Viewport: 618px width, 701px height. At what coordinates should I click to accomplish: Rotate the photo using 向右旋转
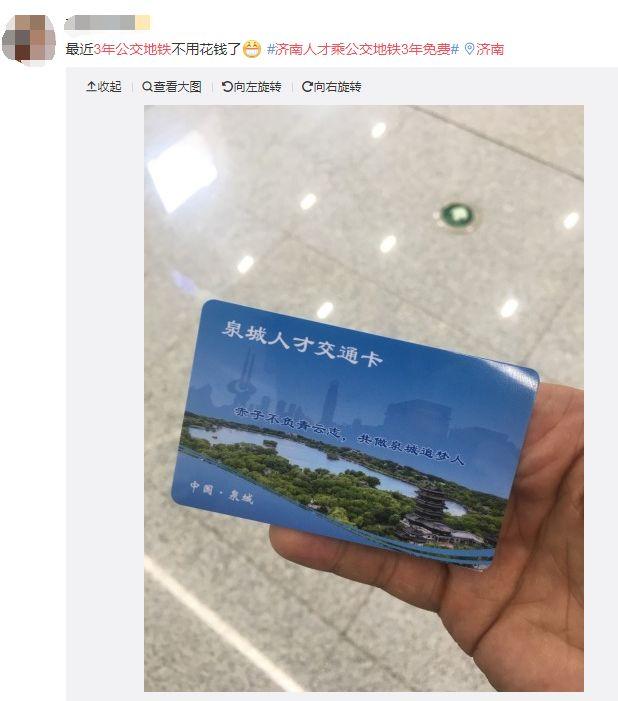[x=332, y=87]
